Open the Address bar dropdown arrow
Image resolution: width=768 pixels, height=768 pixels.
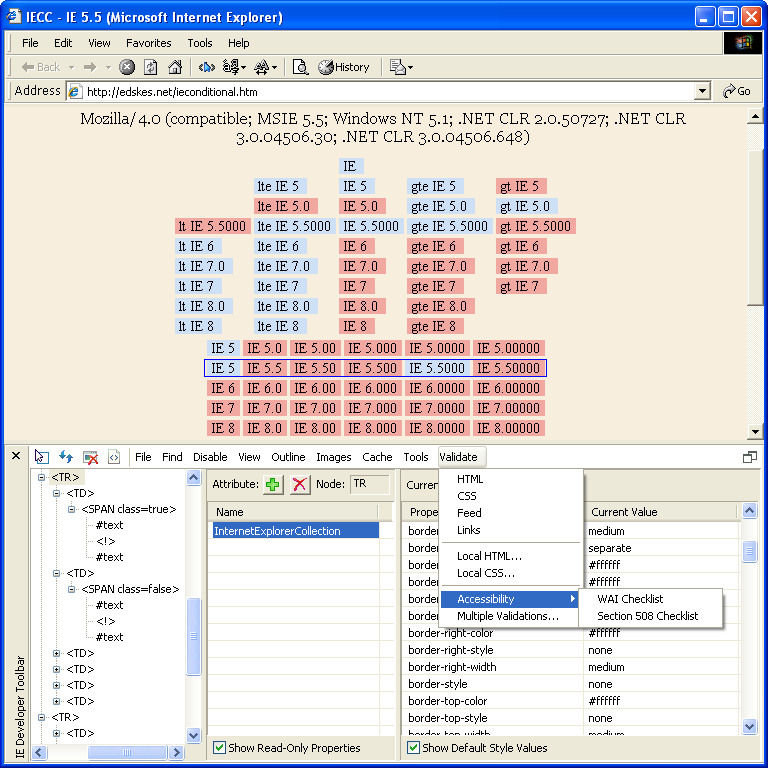click(702, 91)
